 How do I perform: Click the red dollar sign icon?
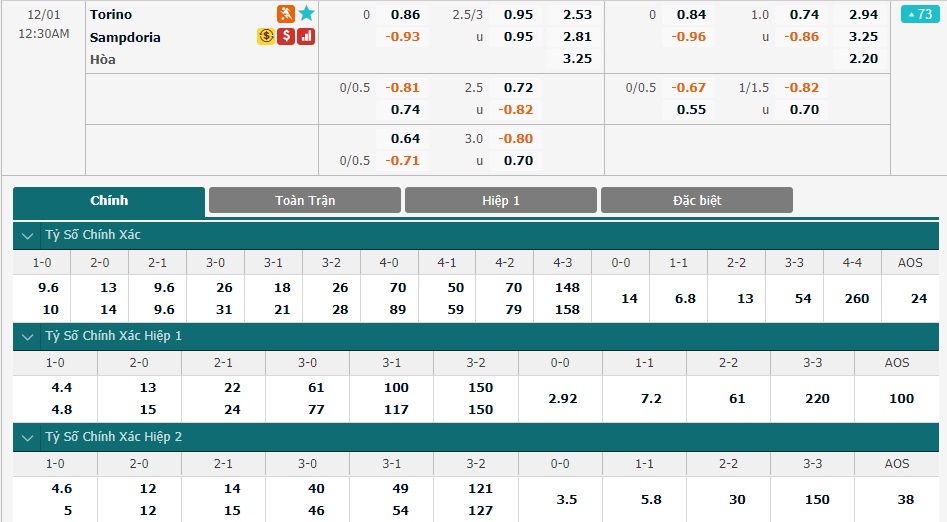(x=286, y=36)
